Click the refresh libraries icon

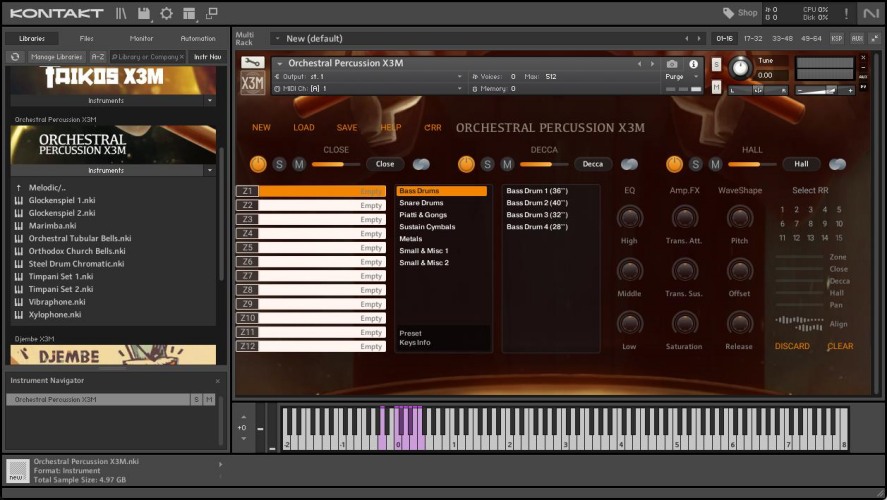coord(16,57)
